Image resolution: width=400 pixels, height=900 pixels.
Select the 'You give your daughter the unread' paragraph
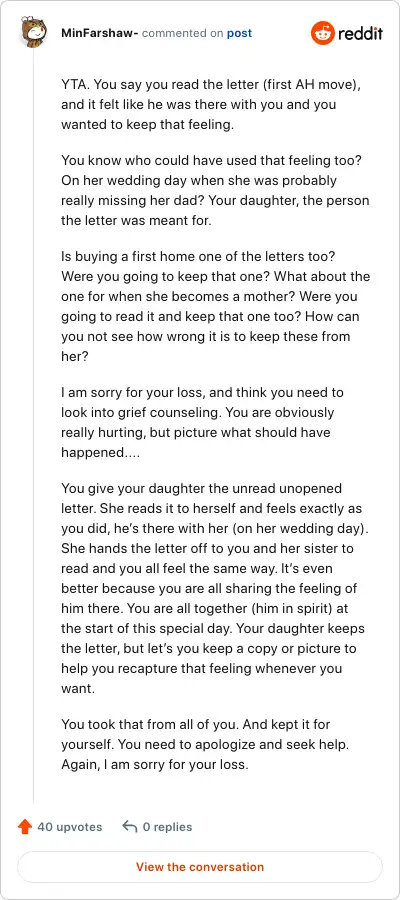click(215, 588)
